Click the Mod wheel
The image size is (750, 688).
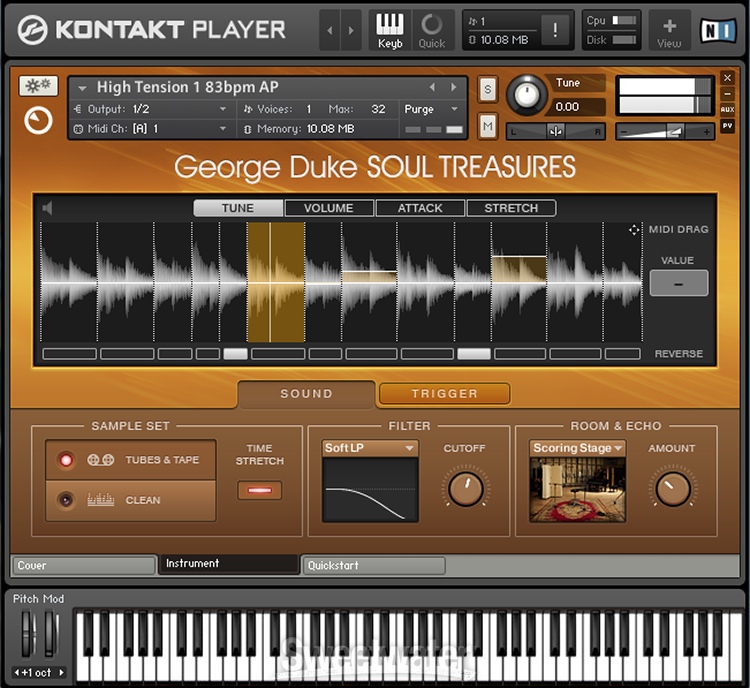click(51, 633)
